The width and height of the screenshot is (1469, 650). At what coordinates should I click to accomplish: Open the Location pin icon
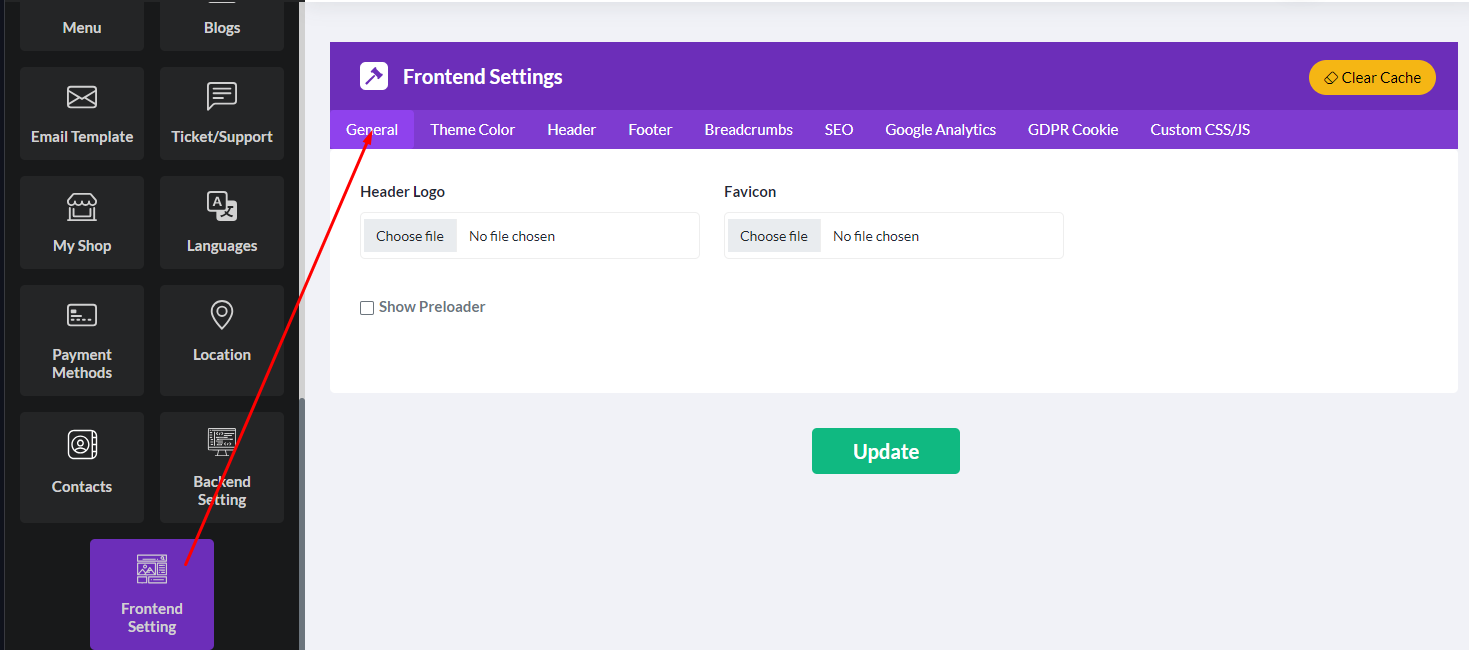point(222,315)
